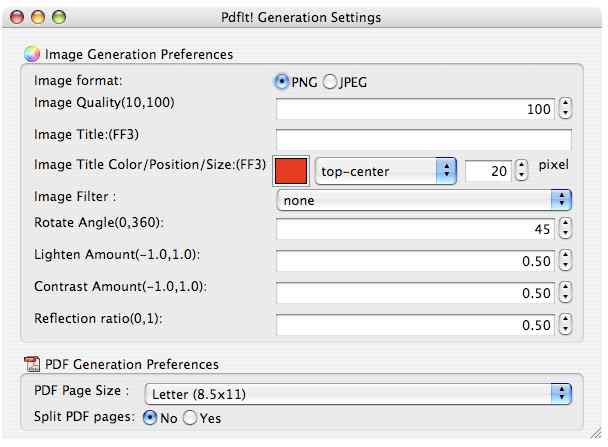Screen dimensions: 608x447
Task: Click the Image Quality stepper arrows
Action: [x=565, y=110]
